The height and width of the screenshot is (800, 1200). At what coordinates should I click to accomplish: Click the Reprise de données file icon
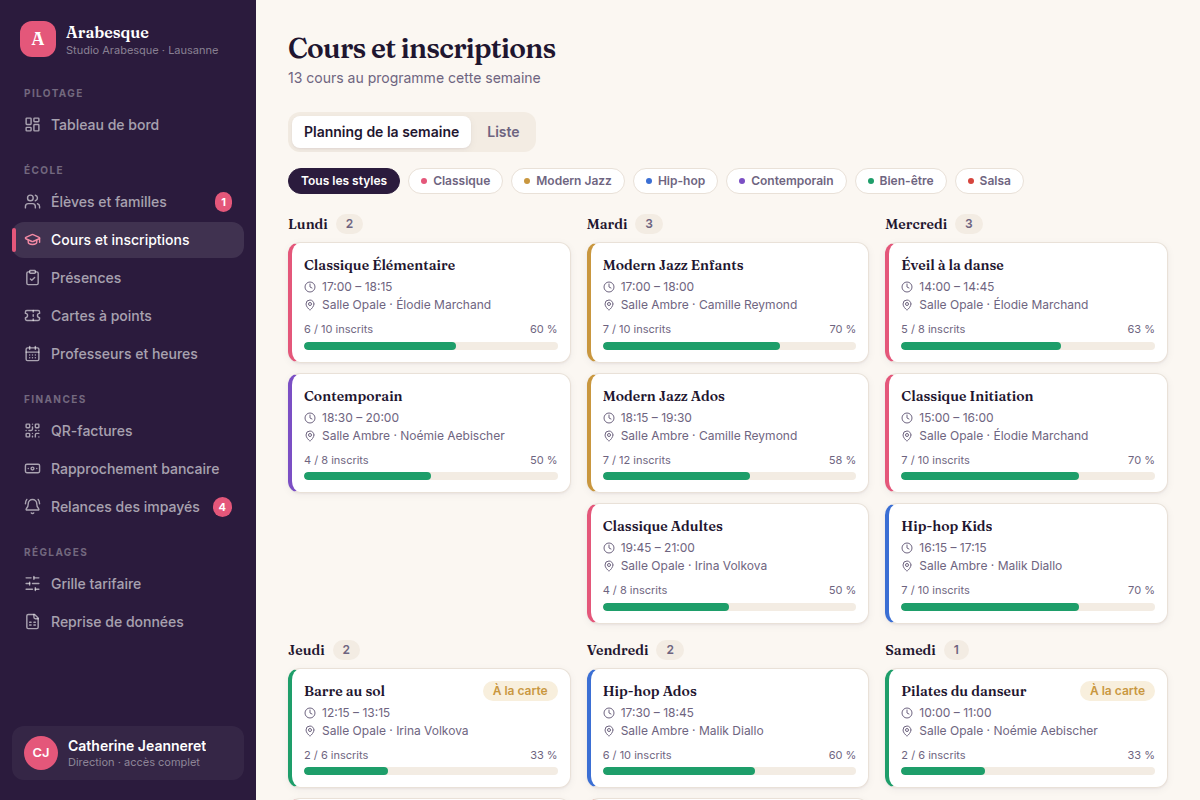point(32,622)
